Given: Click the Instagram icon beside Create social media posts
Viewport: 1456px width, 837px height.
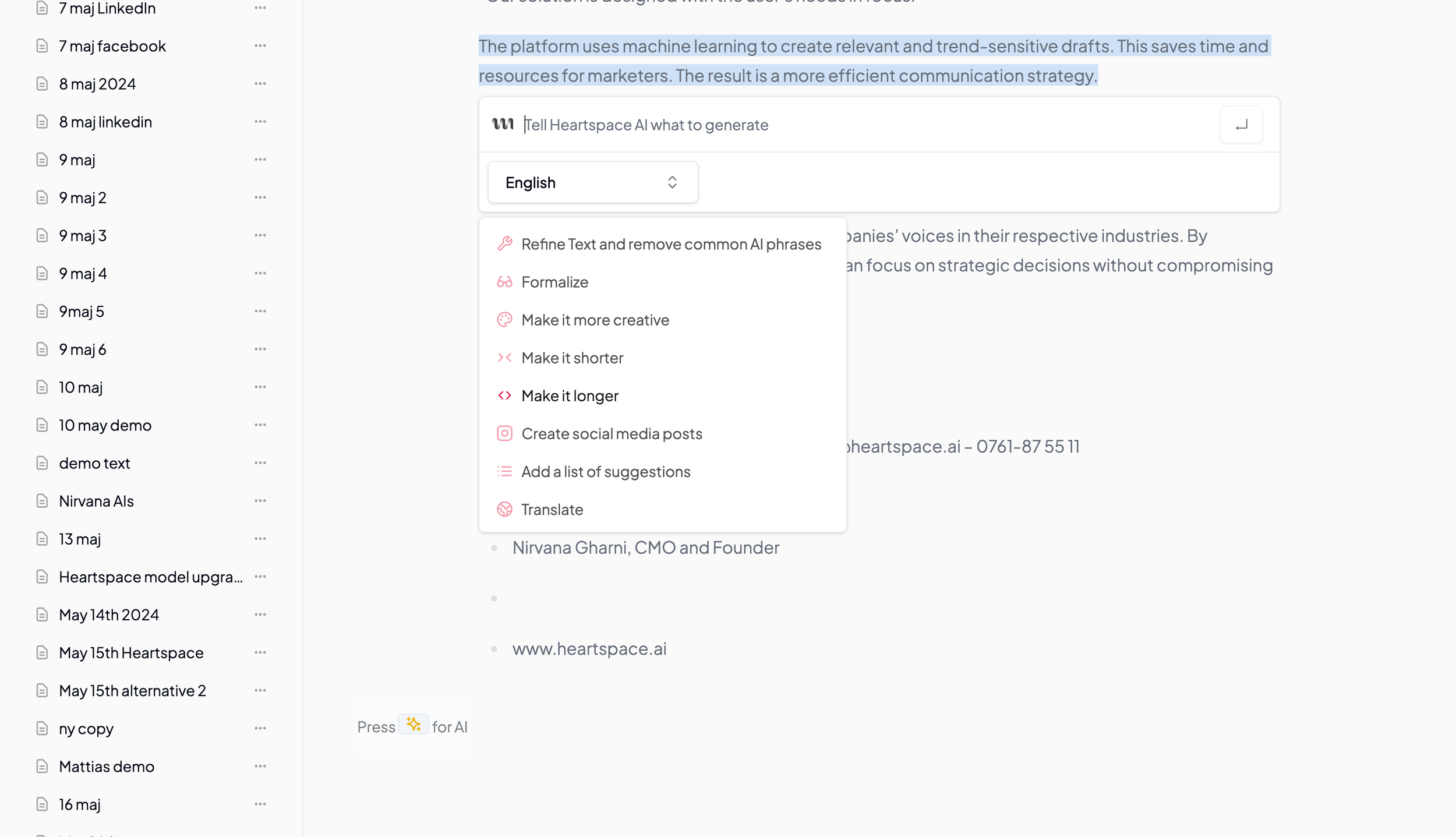Looking at the screenshot, I should (504, 433).
